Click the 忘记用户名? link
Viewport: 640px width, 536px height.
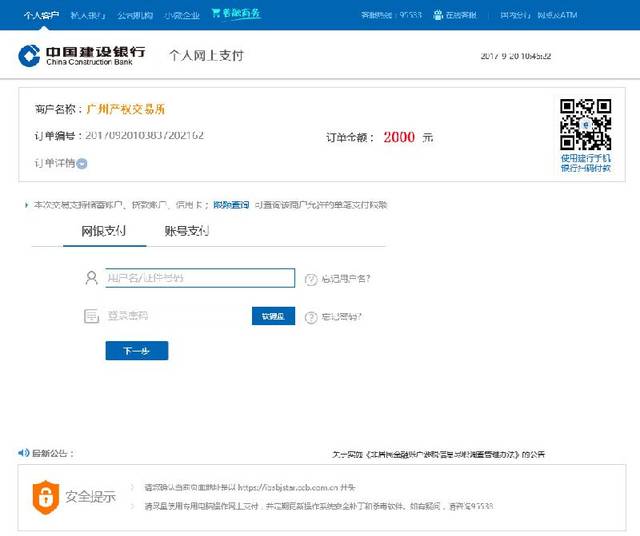pyautogui.click(x=345, y=279)
